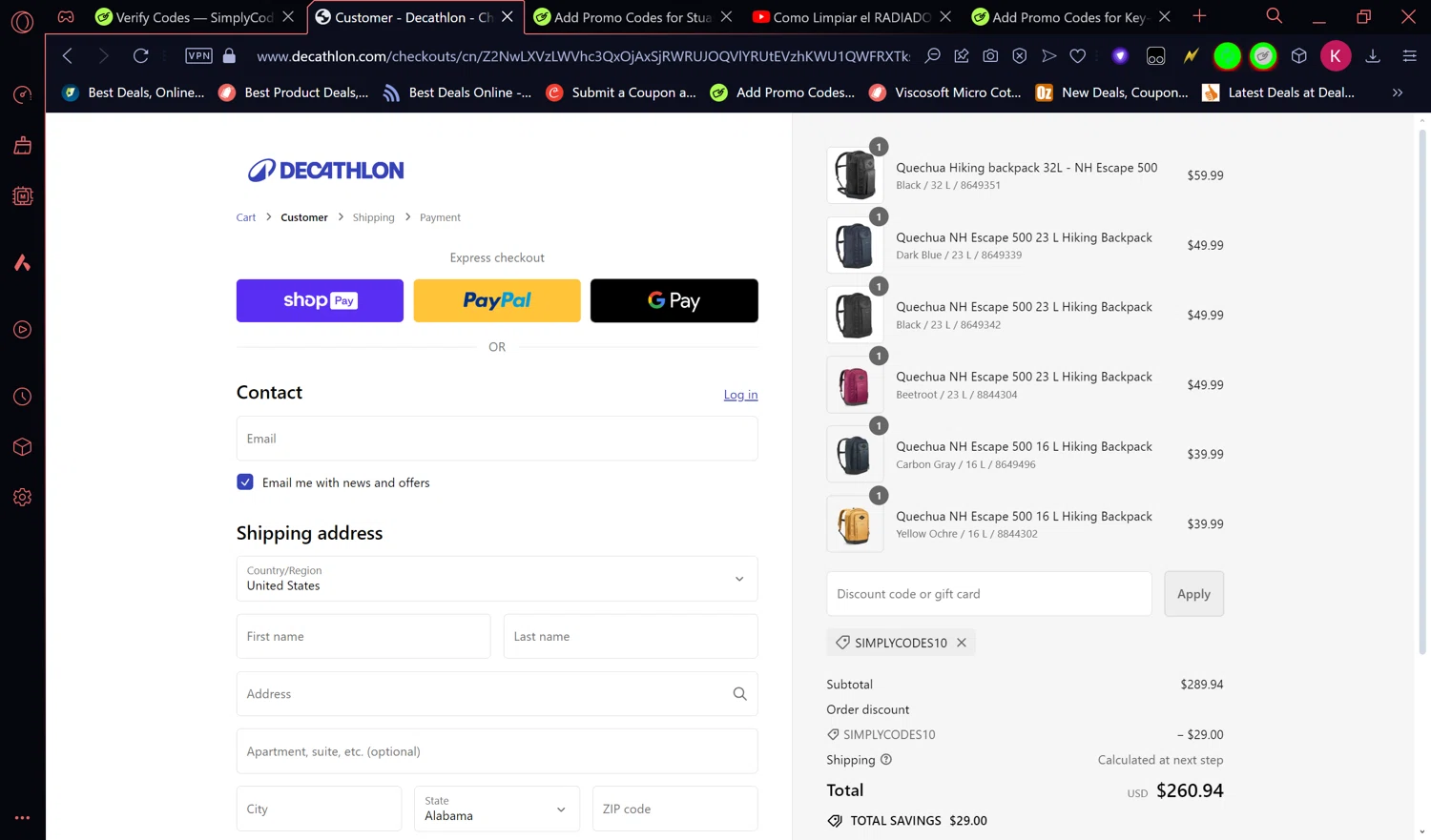Focus the ZIP code field
Screen dimensions: 1431x840
pos(674,809)
